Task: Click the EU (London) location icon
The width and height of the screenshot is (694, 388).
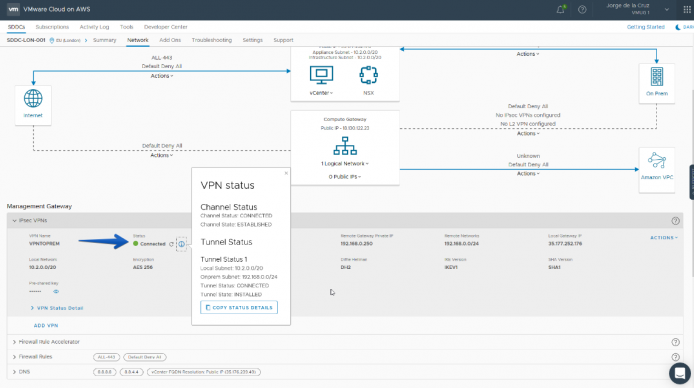Action: (52, 40)
